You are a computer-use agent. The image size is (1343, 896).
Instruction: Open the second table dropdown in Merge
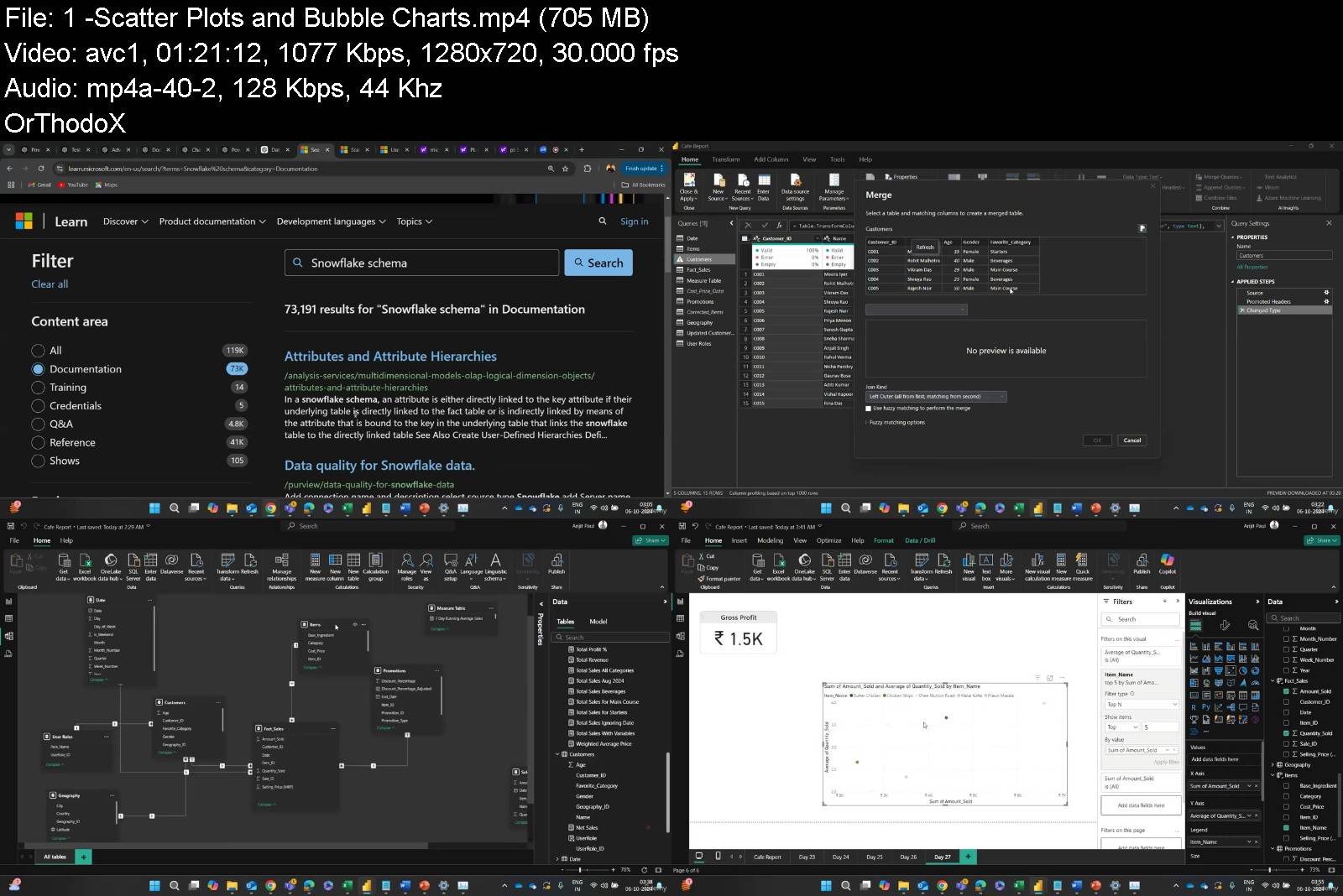[x=916, y=310]
